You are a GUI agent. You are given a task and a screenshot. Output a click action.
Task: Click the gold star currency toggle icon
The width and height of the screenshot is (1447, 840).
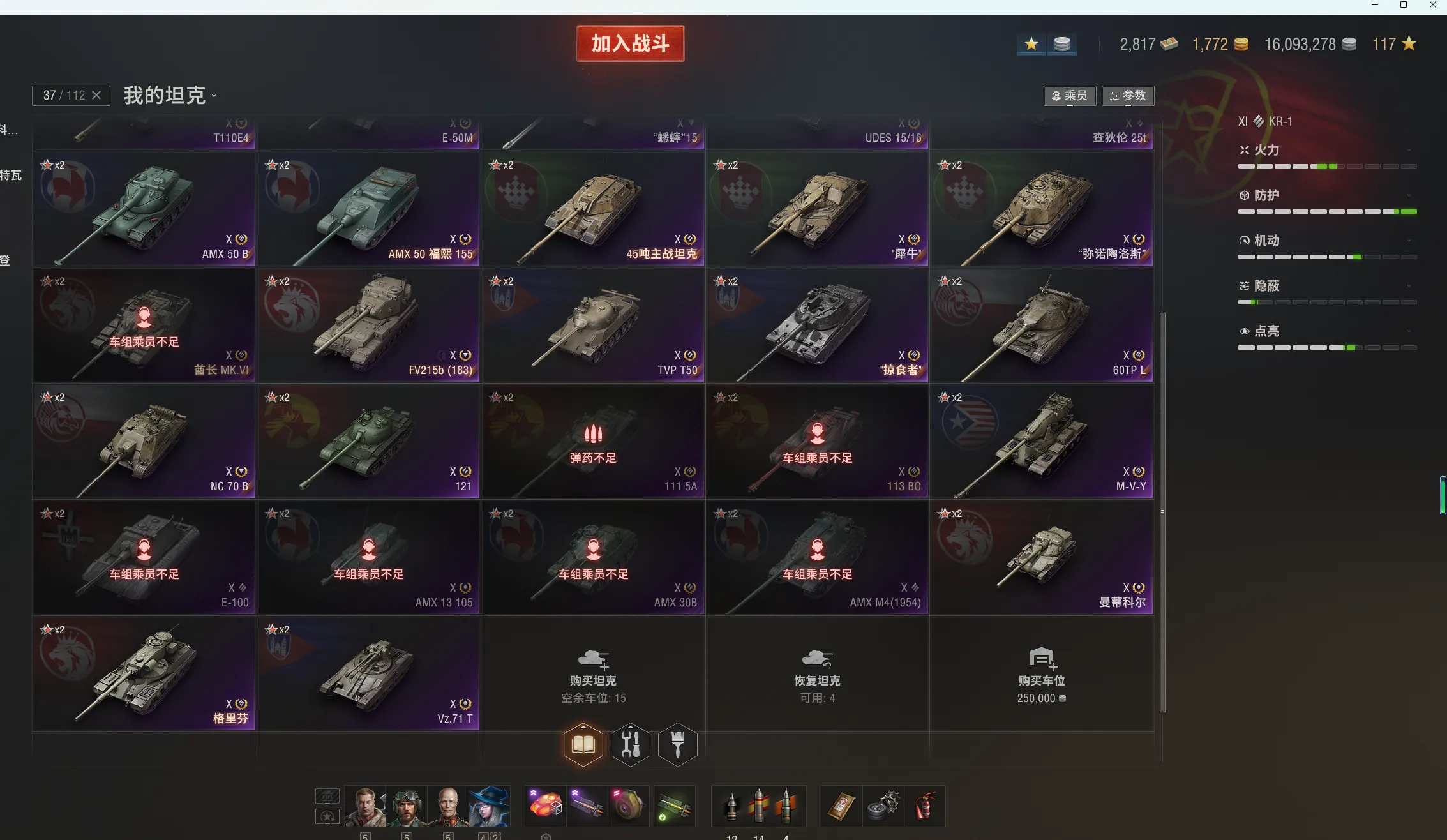[x=1031, y=44]
